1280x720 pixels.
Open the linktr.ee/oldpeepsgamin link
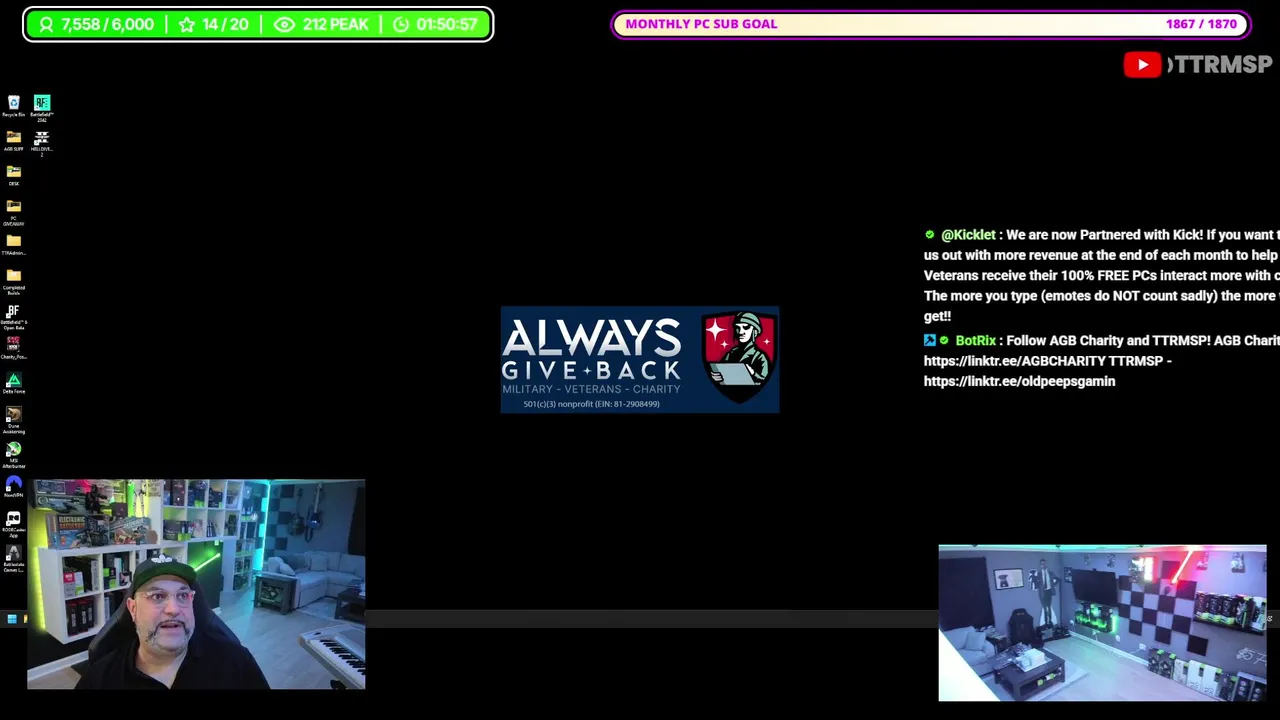1019,381
